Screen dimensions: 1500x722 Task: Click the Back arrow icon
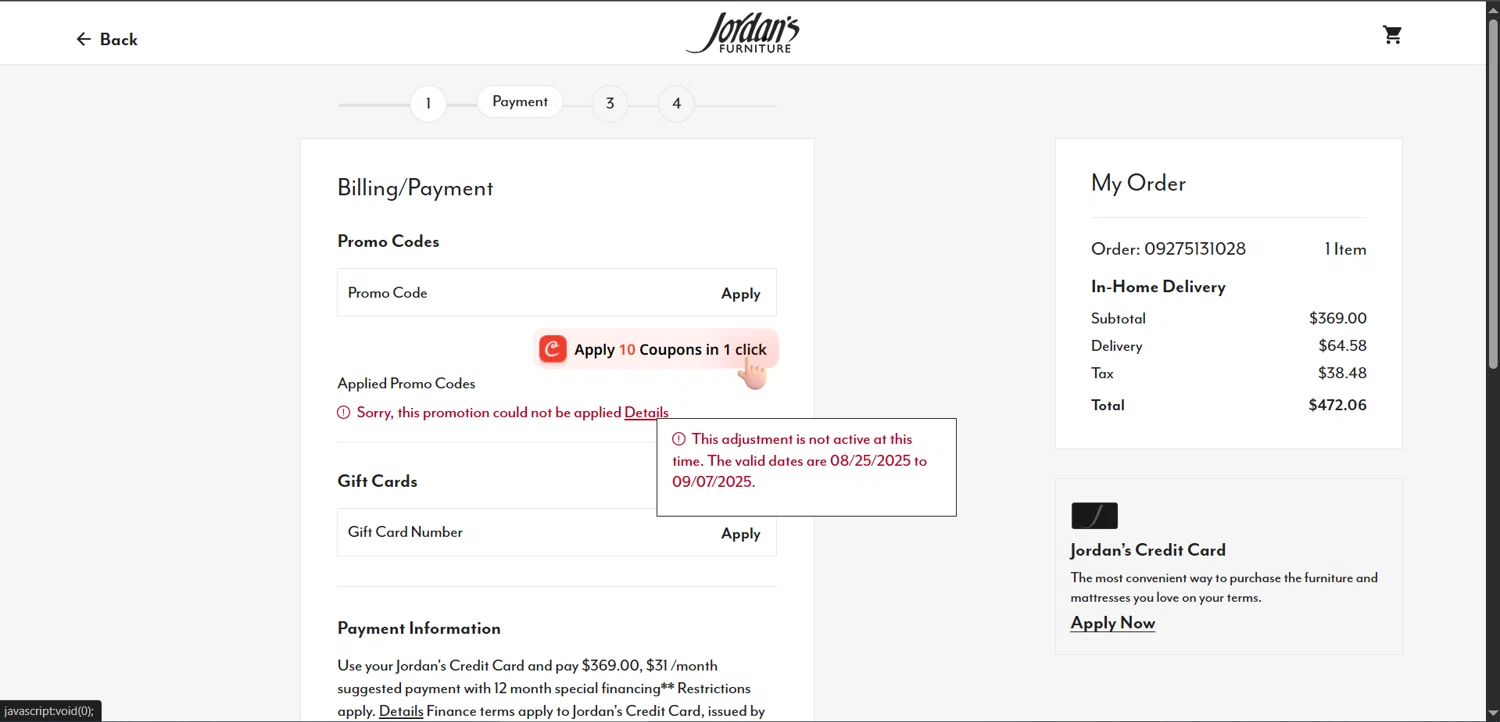[x=83, y=39]
